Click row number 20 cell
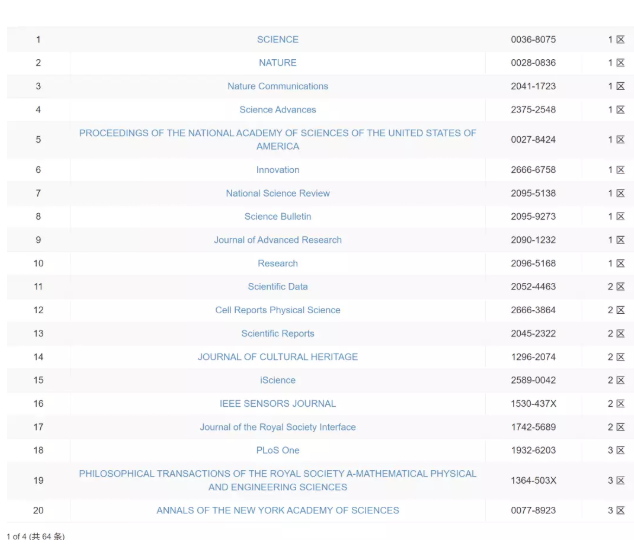634x546 pixels. 38,510
